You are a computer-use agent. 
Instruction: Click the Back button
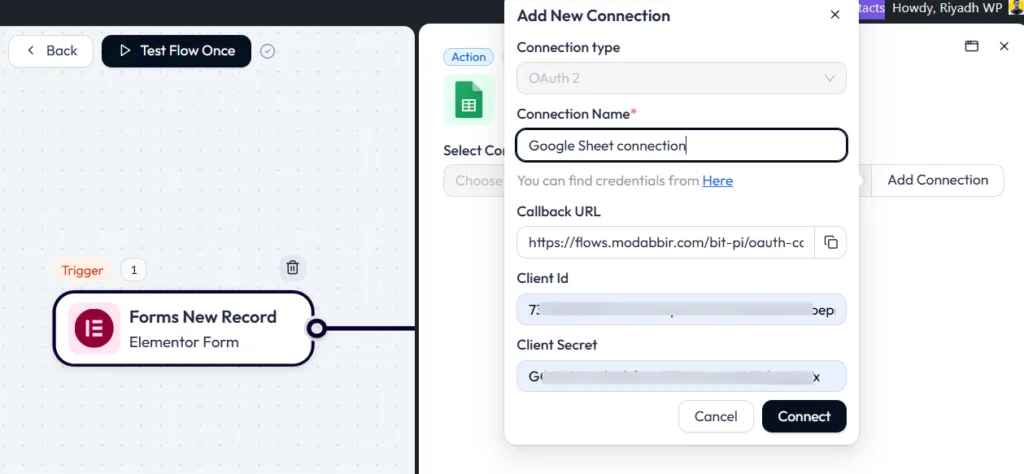(x=51, y=51)
